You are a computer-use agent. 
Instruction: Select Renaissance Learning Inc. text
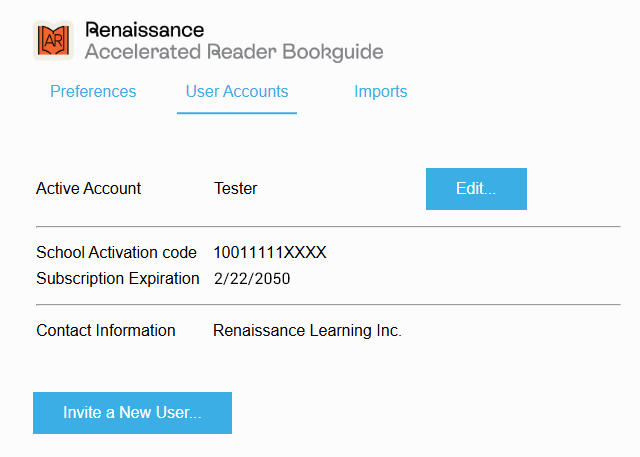(x=307, y=330)
